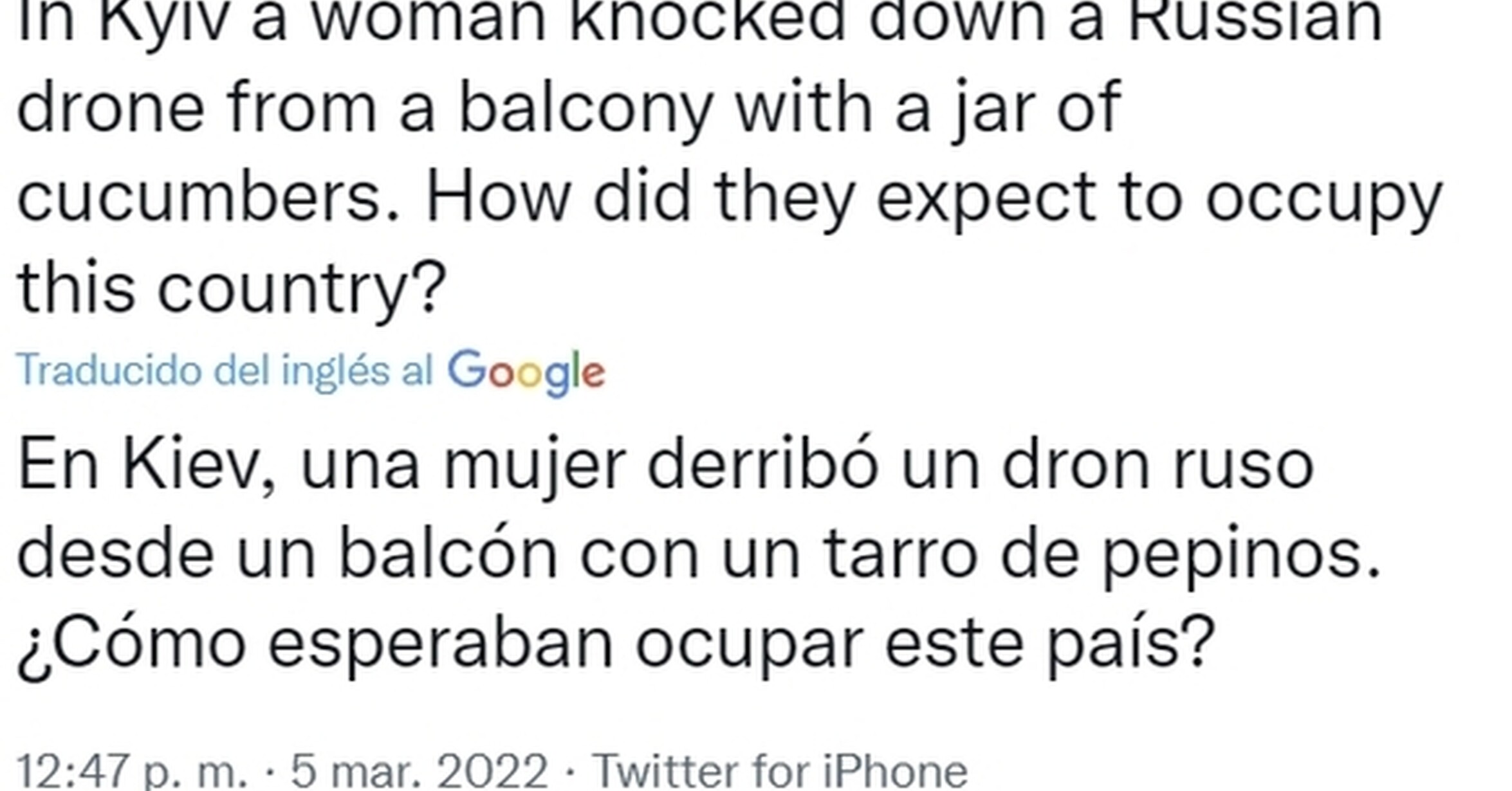Viewport: 1512px width, 791px height.
Task: Click the line "In Kyiv a woman knocked down"
Action: click(699, 23)
